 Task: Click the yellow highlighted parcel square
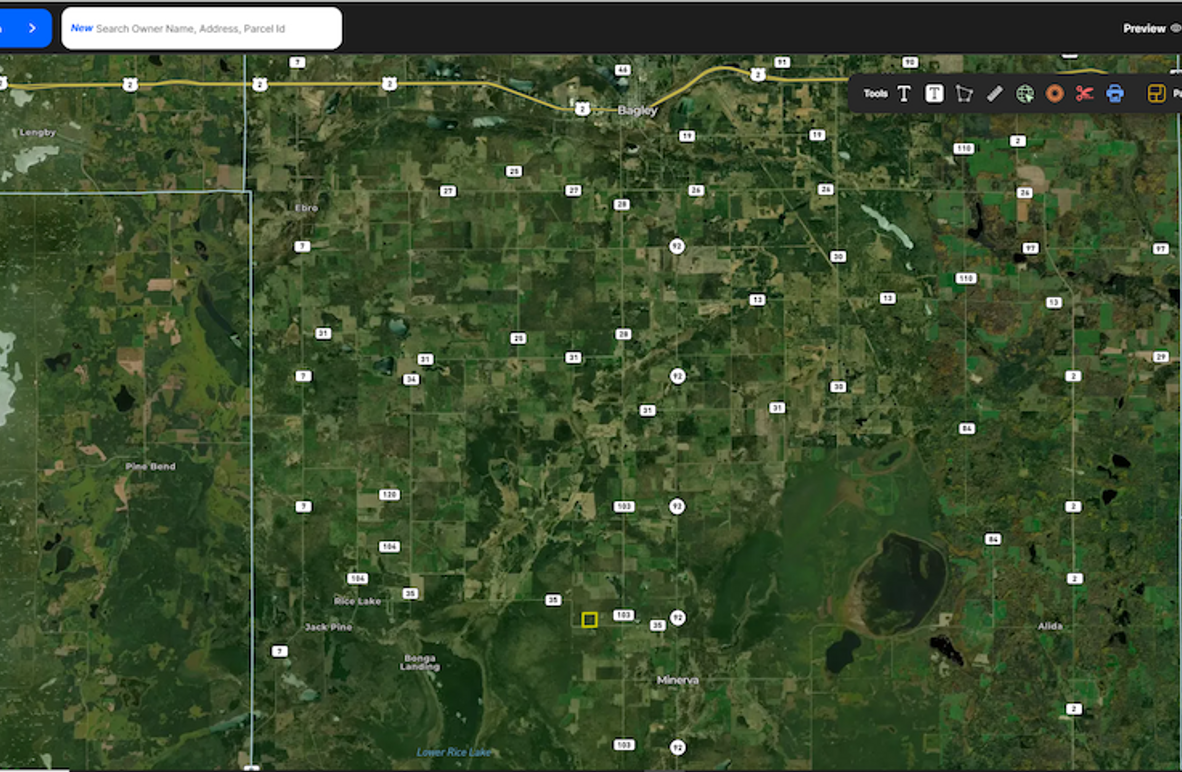tap(590, 620)
